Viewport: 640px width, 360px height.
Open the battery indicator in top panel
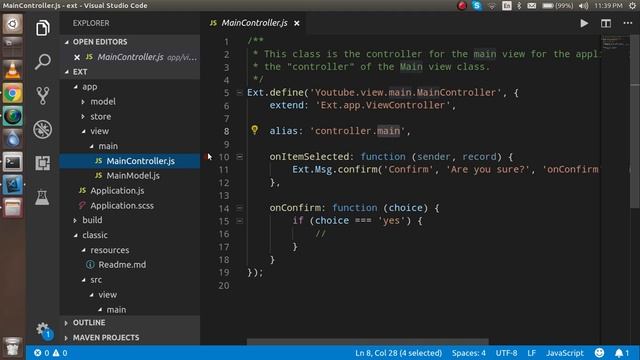coord(558,6)
